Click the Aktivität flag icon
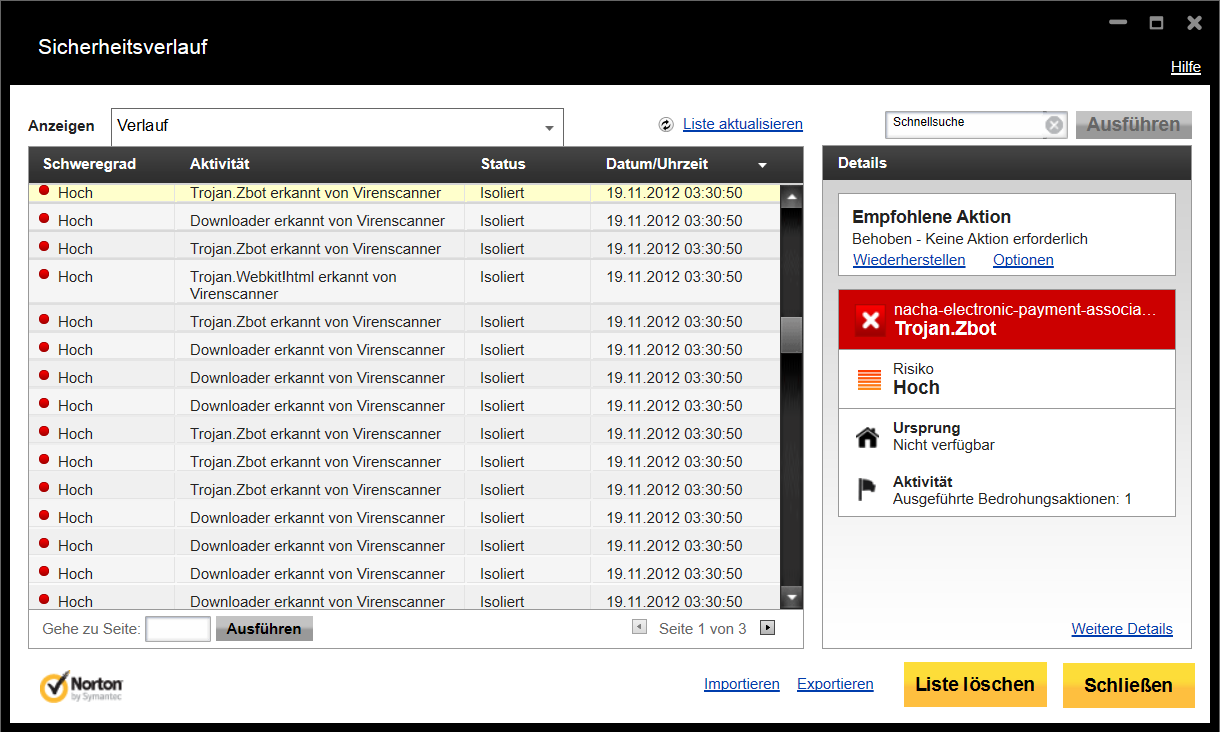This screenshot has width=1220, height=732. (x=868, y=490)
